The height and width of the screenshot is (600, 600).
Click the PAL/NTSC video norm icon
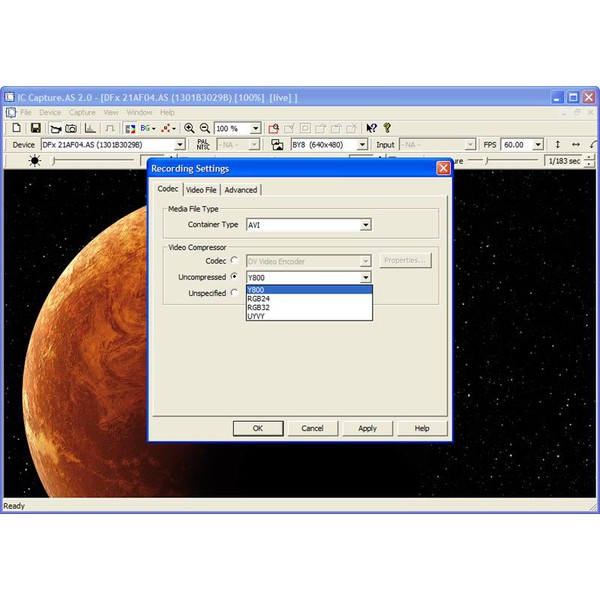pos(203,145)
